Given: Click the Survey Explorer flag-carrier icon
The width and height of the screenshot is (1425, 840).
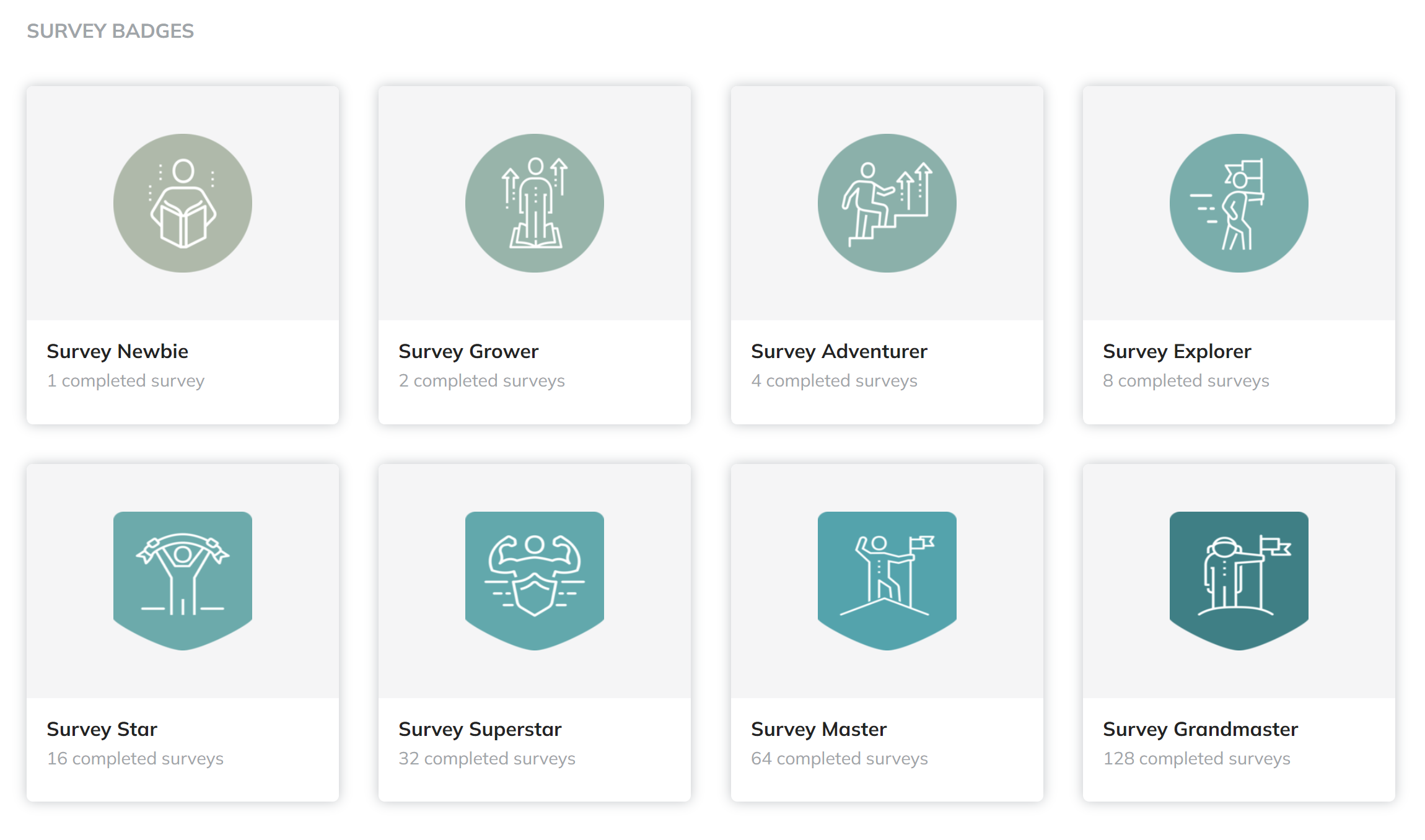Looking at the screenshot, I should pyautogui.click(x=1239, y=203).
